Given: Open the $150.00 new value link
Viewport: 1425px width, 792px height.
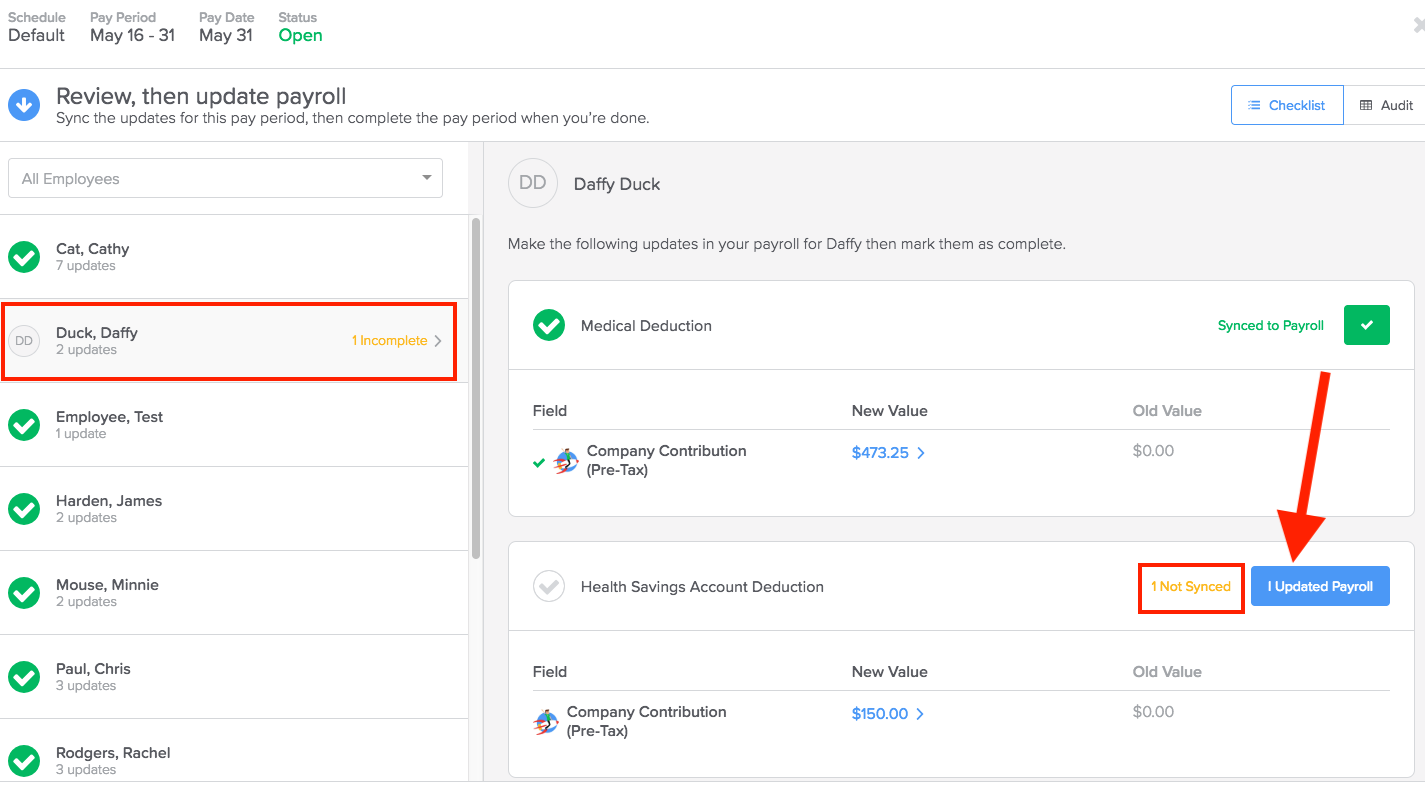Looking at the screenshot, I should point(880,714).
